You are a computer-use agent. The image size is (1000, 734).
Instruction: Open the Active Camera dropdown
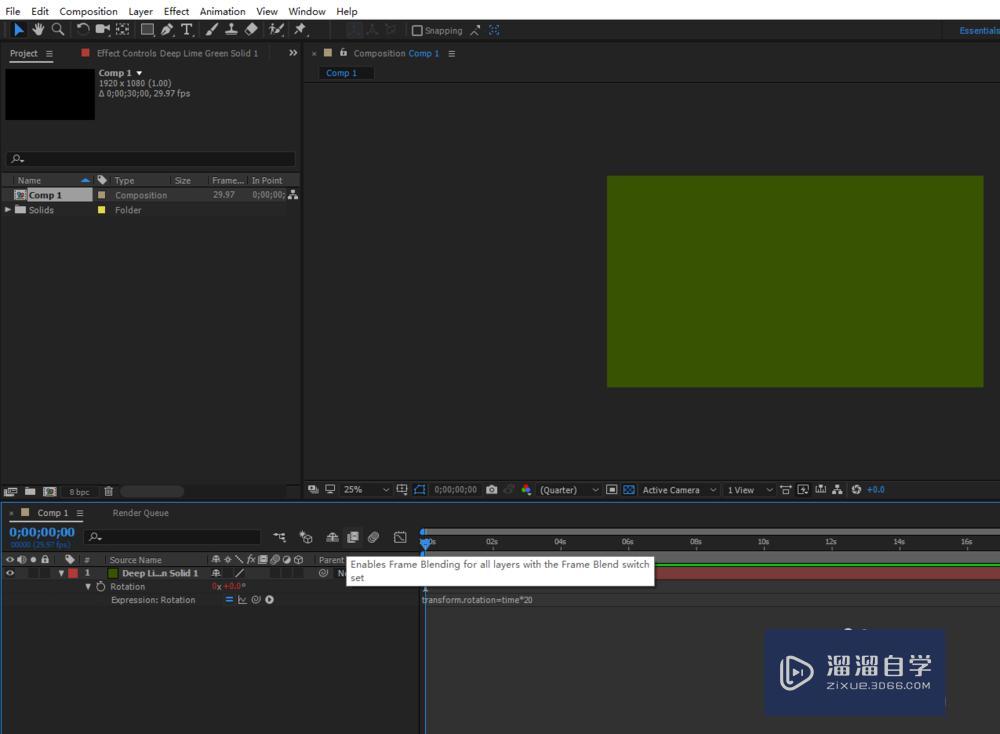679,490
